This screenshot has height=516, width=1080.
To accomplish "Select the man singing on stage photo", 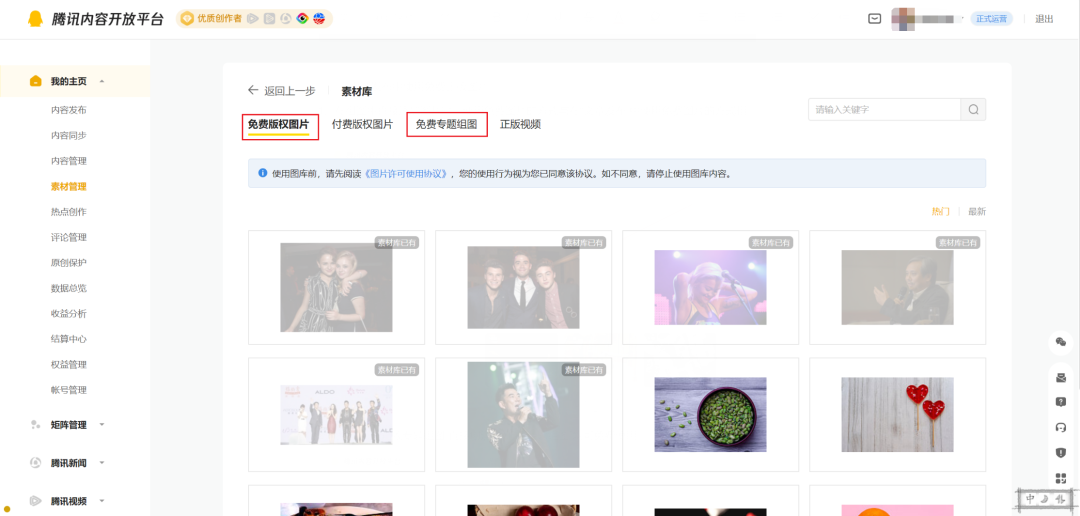I will point(523,415).
